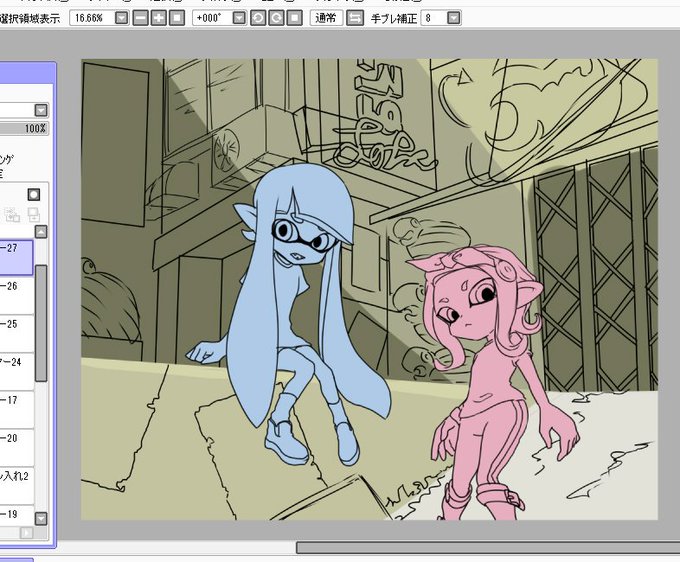Screen dimensions: 680x562
Task: Click the 通常 button
Action: tap(326, 18)
